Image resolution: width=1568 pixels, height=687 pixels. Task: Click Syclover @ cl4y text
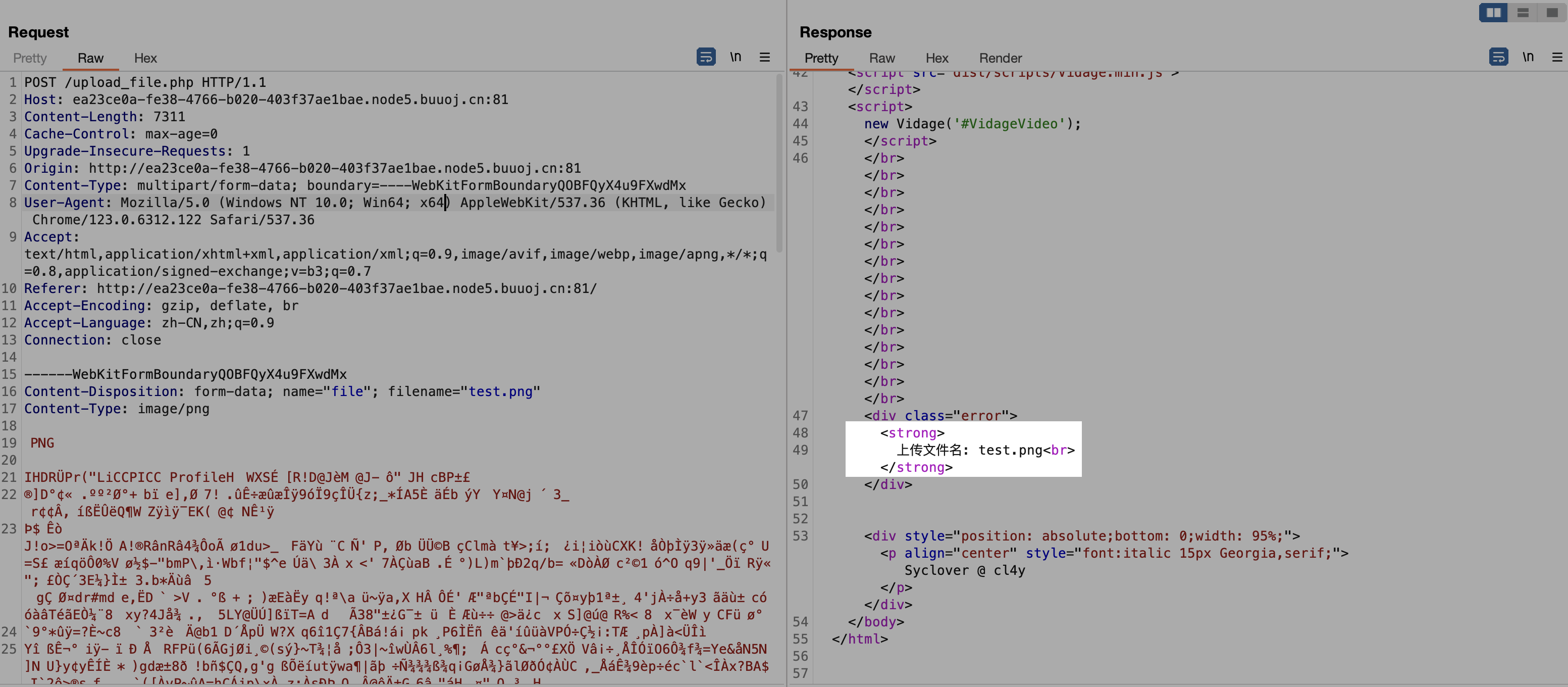click(x=965, y=571)
